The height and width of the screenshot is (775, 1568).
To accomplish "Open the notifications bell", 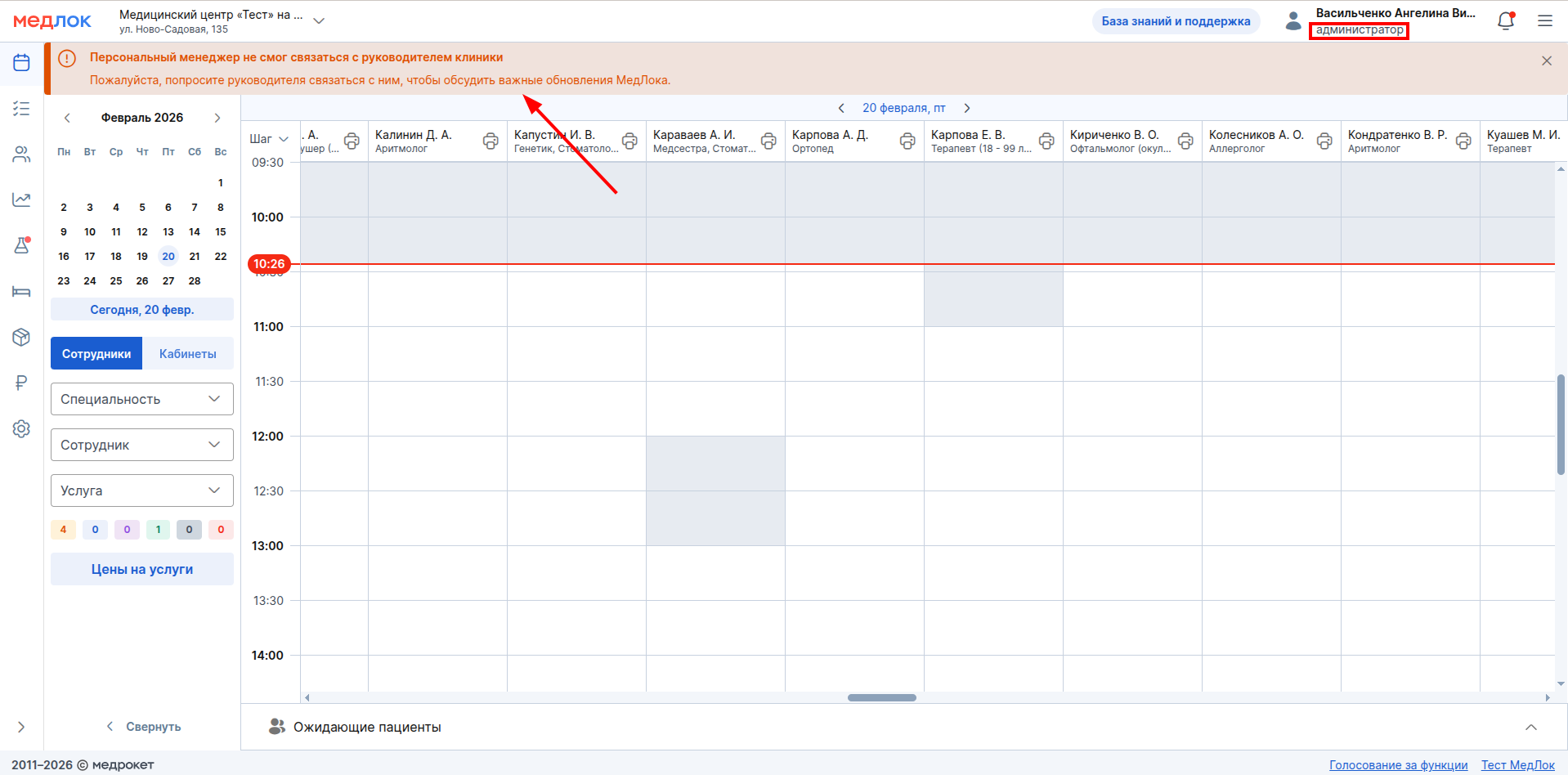I will [1505, 21].
